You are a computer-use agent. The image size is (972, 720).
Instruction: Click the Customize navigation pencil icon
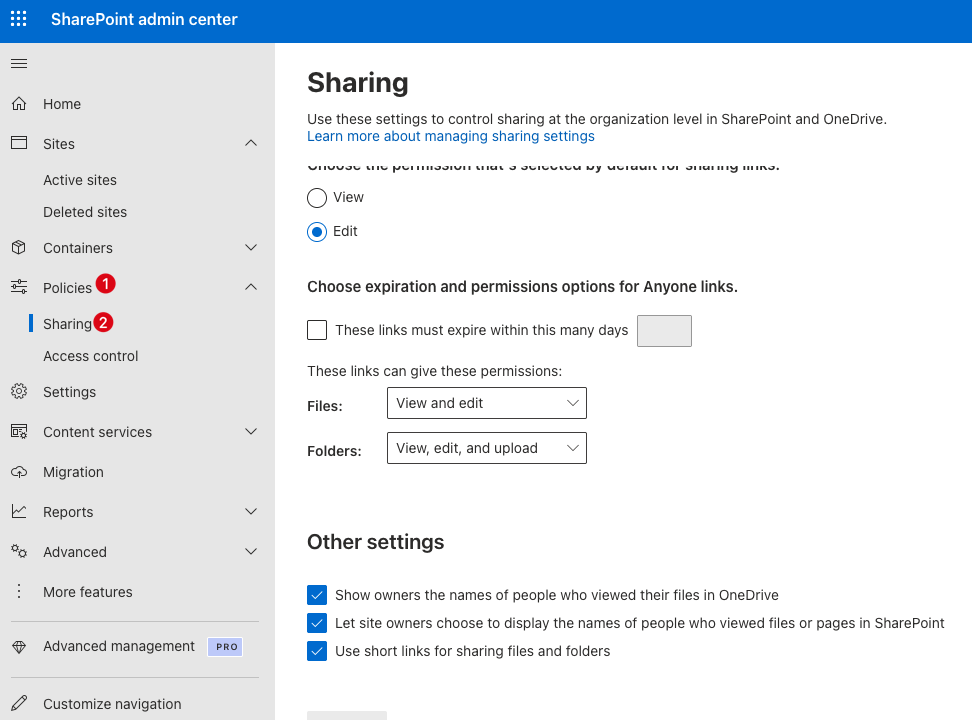coord(19,703)
